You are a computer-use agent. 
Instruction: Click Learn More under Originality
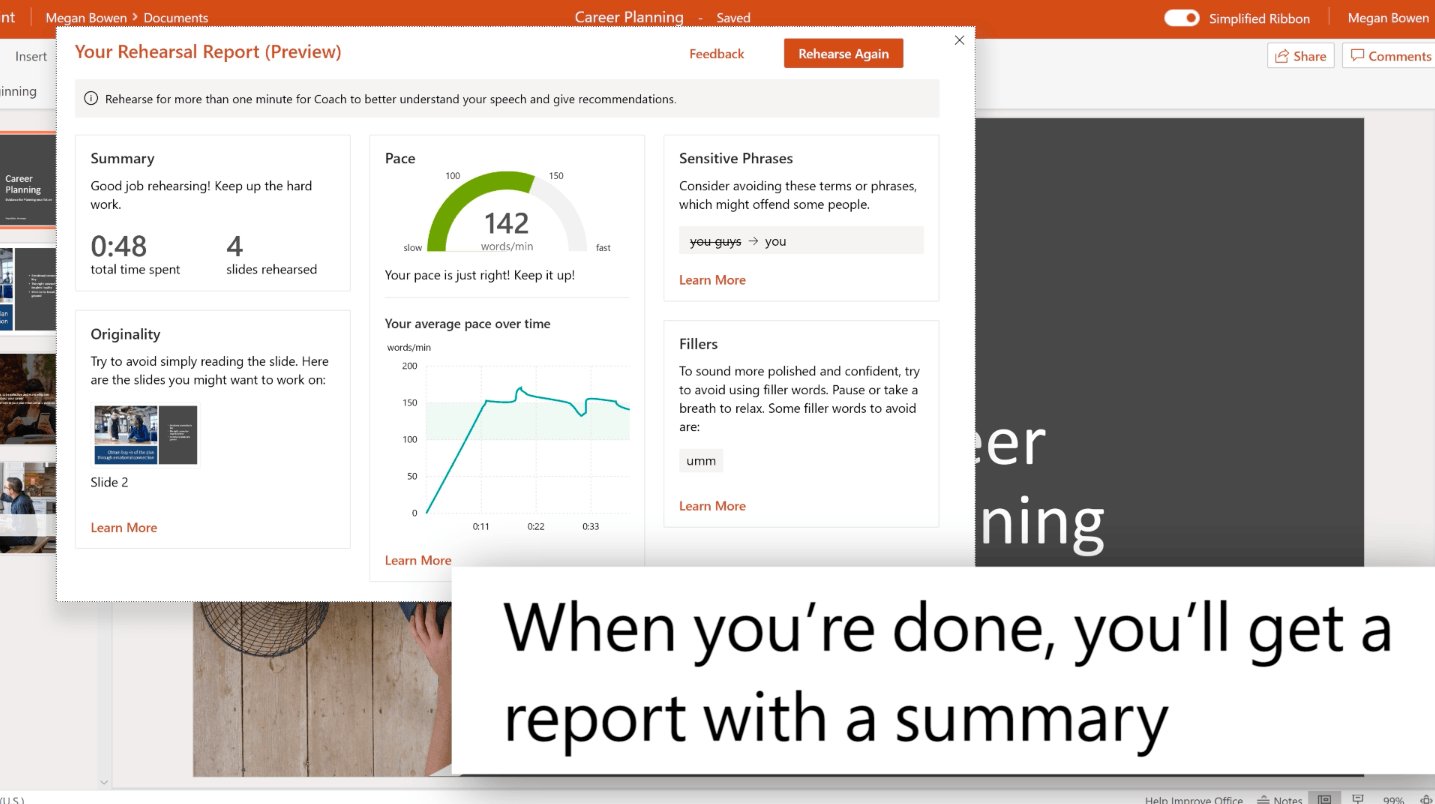pyautogui.click(x=124, y=528)
